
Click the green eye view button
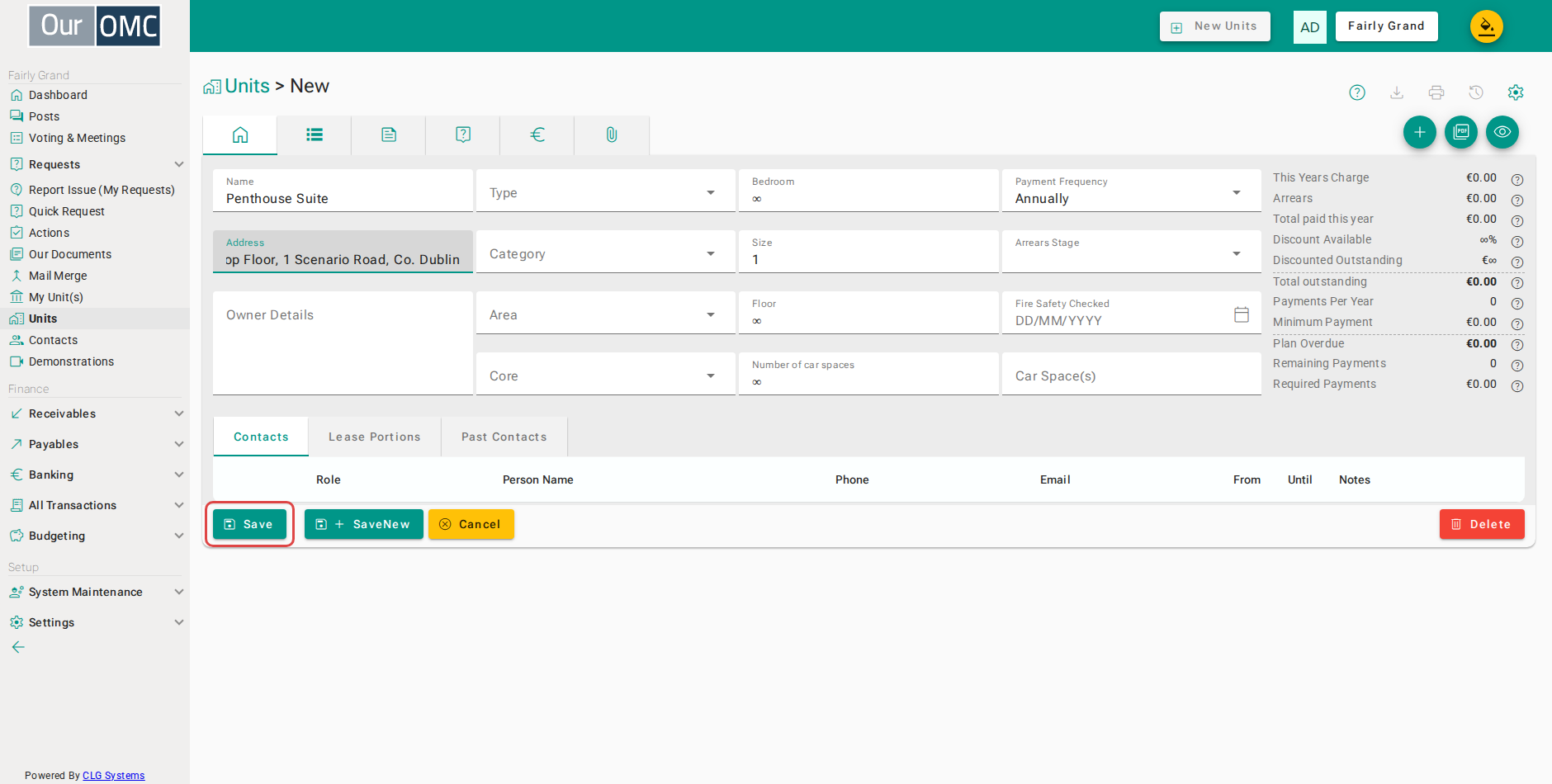[x=1502, y=132]
